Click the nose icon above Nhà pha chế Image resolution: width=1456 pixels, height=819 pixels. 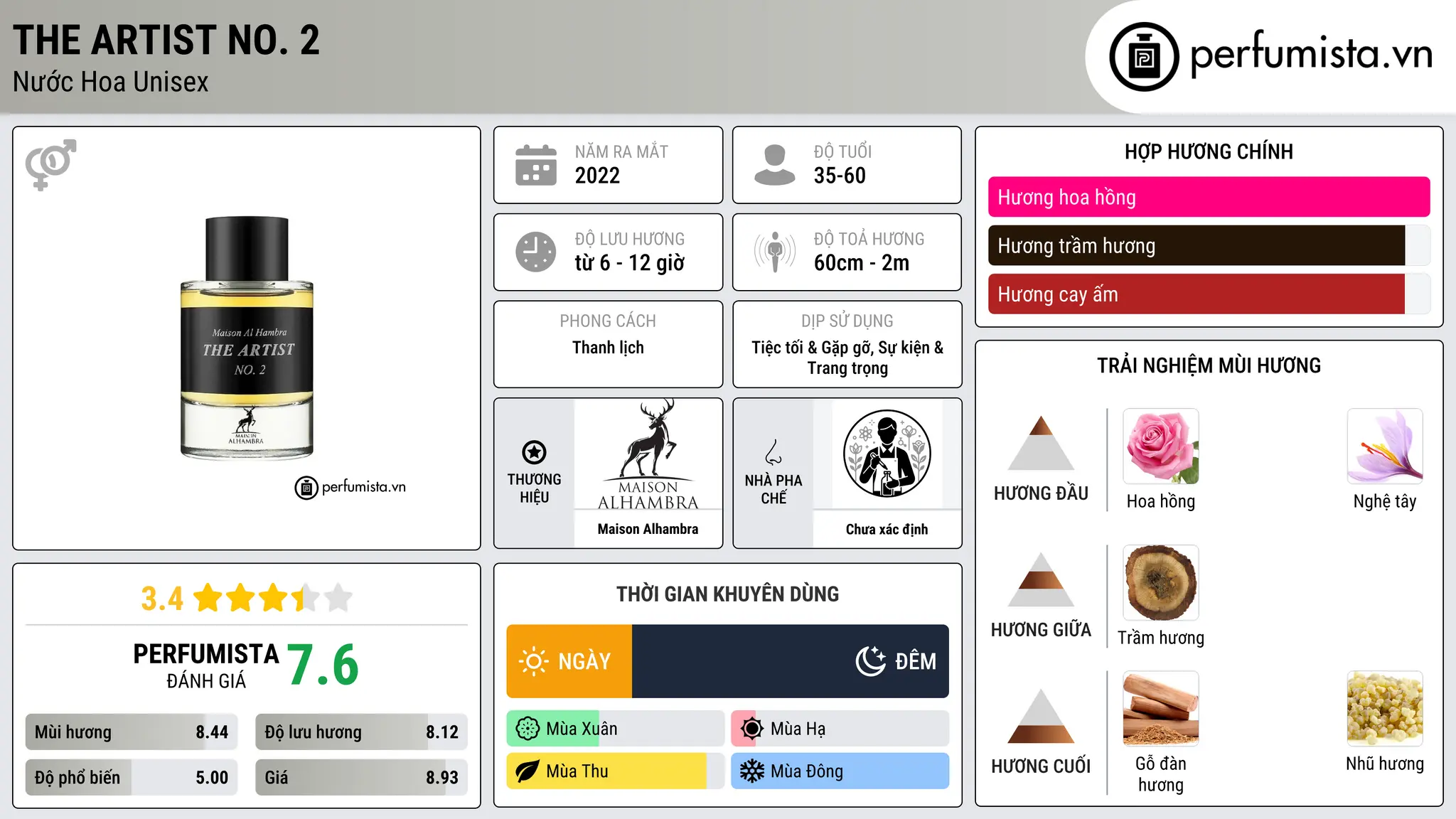pos(773,451)
